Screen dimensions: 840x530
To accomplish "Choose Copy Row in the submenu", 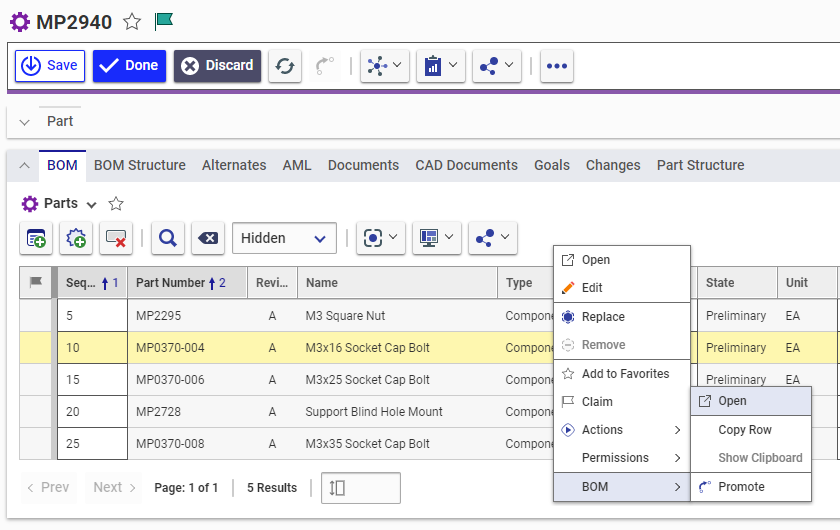I will tap(751, 430).
